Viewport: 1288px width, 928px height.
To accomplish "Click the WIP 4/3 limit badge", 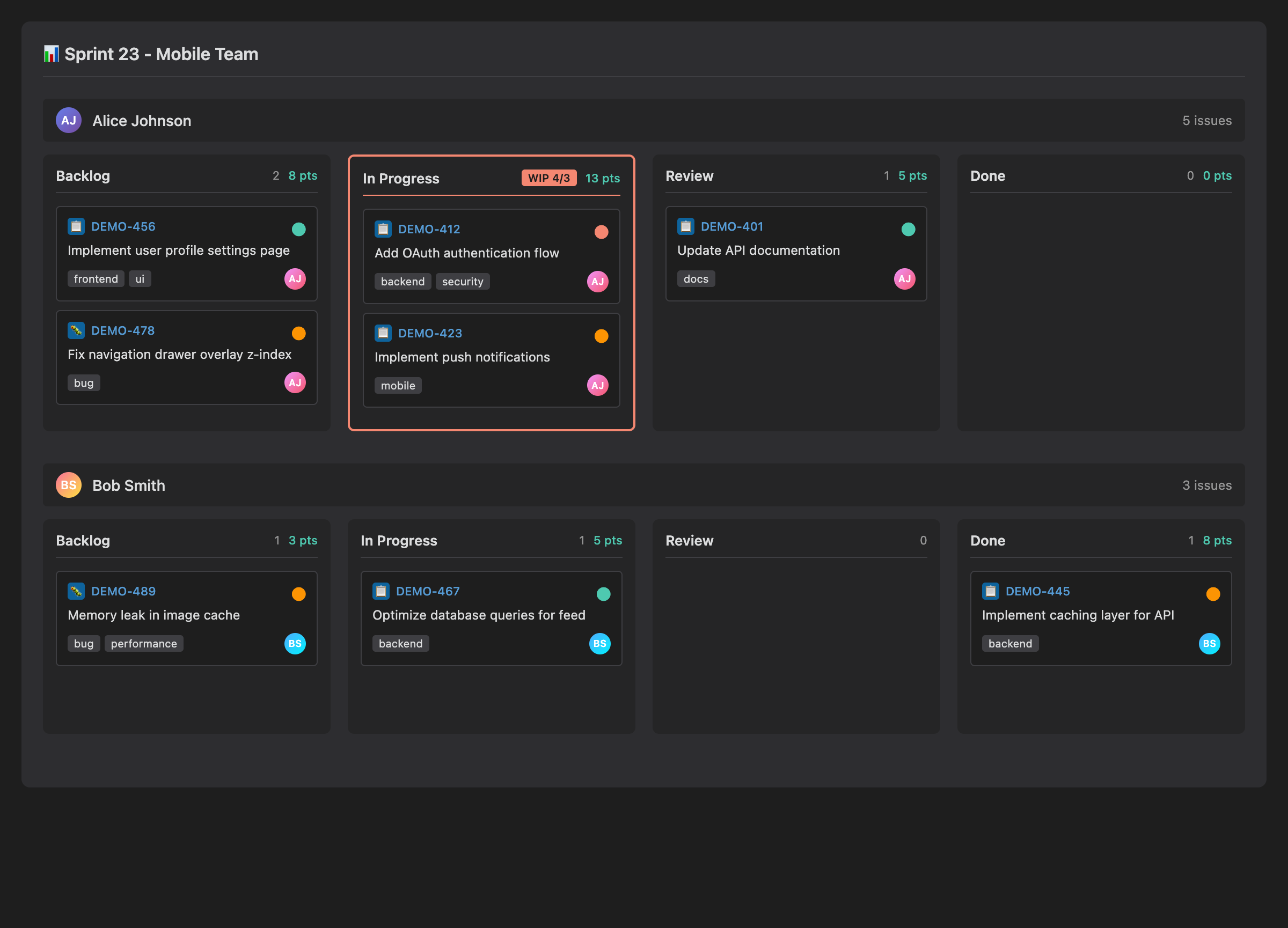I will coord(549,178).
